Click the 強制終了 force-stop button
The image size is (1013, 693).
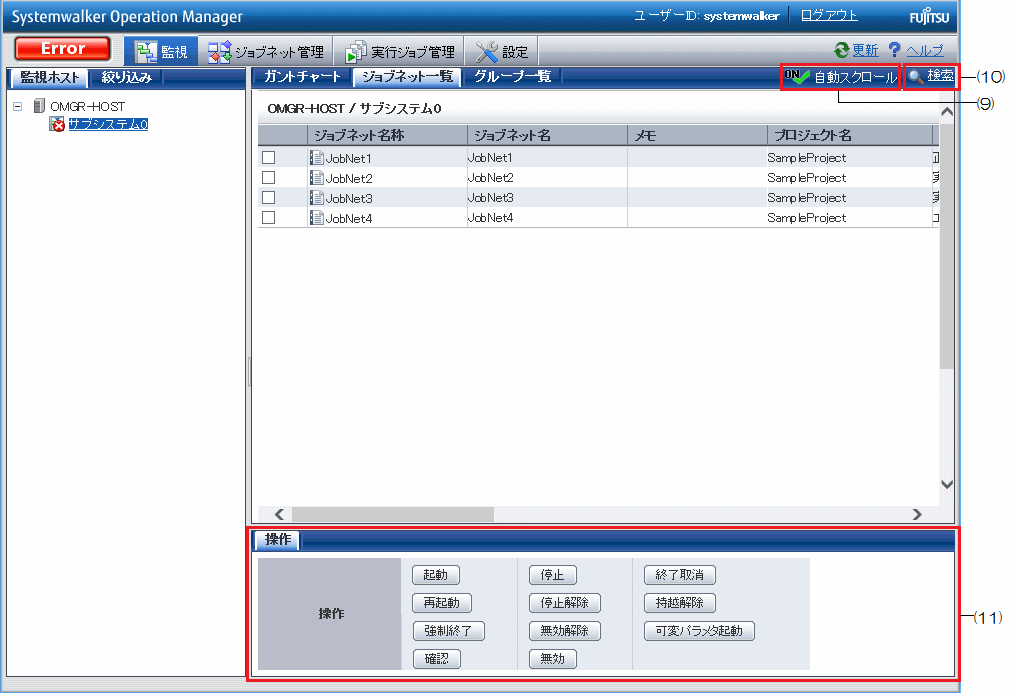click(x=448, y=631)
